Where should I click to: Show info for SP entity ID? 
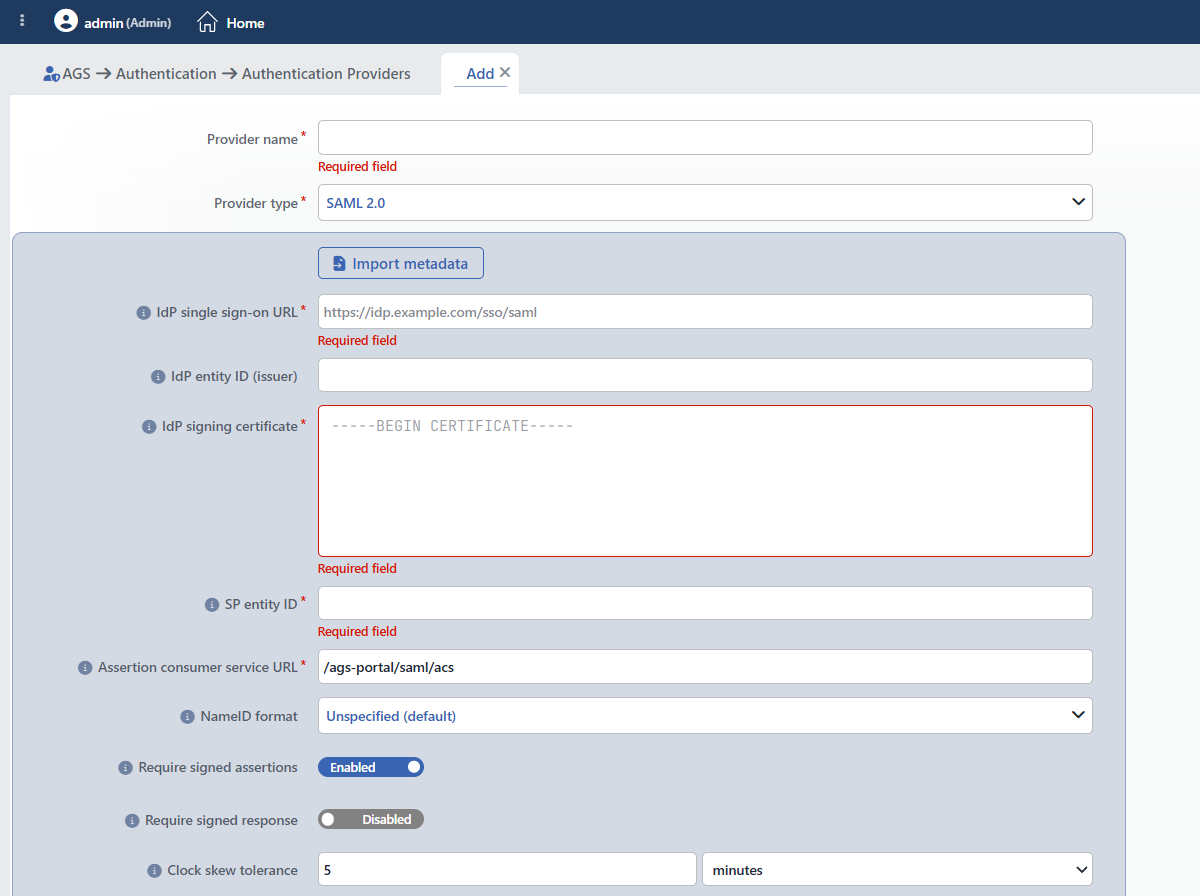point(211,604)
